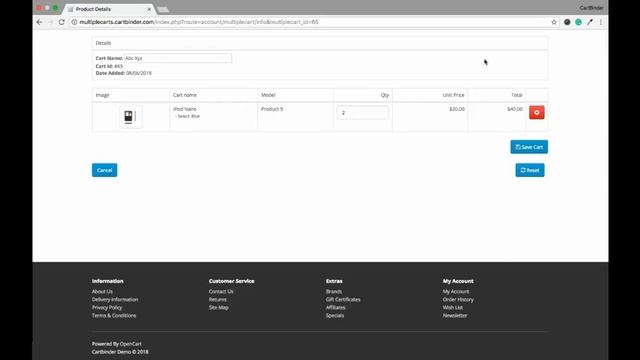The width and height of the screenshot is (640, 360).
Task: Click the $40.00 total value
Action: (515, 109)
